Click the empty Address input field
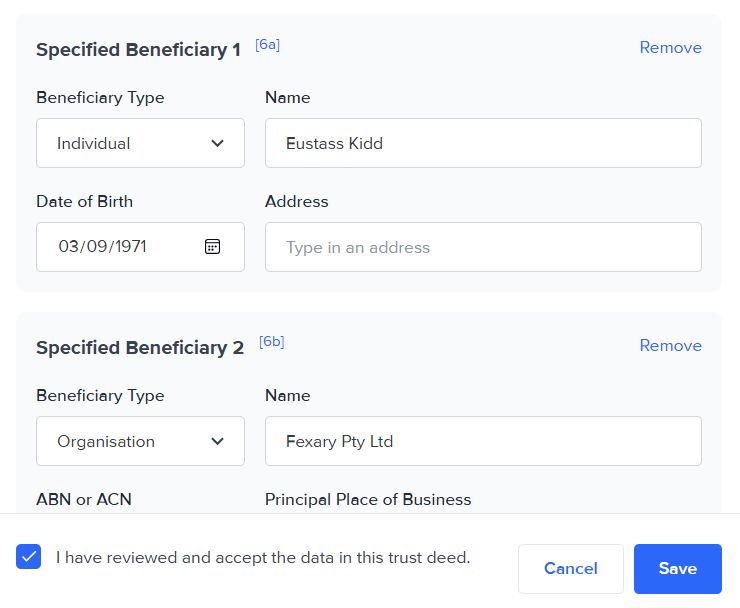 [483, 247]
